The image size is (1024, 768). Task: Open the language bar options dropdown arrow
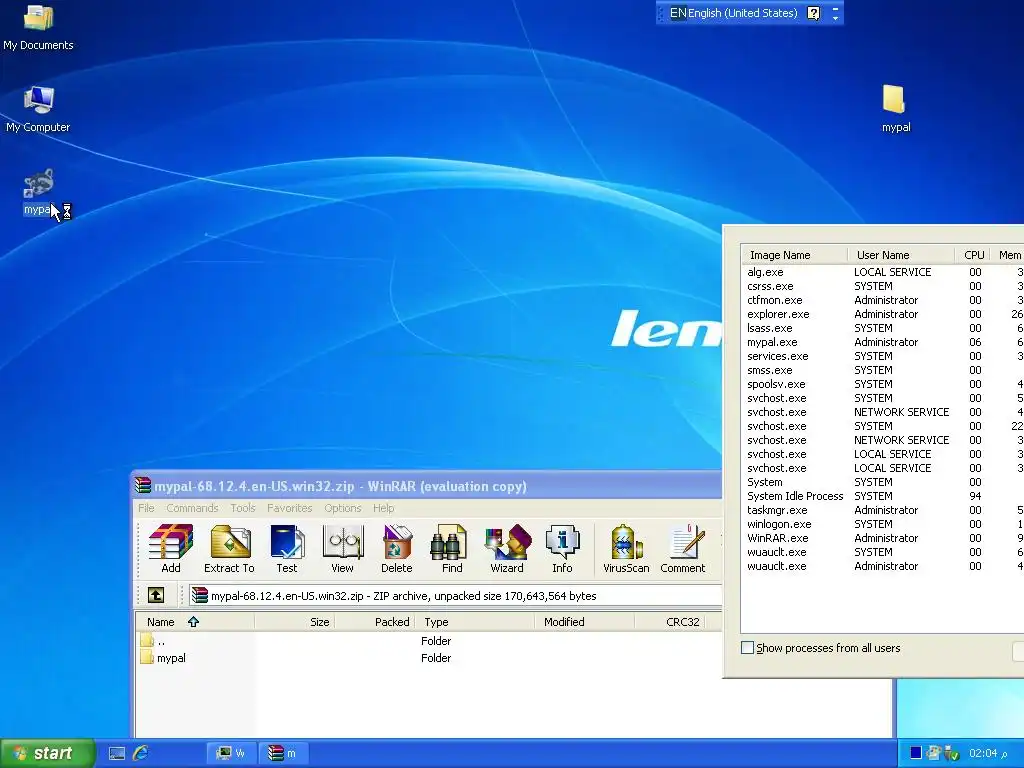point(835,18)
